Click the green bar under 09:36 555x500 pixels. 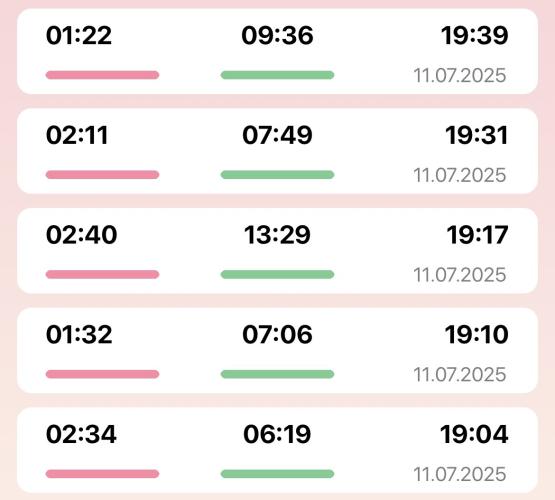[277, 75]
